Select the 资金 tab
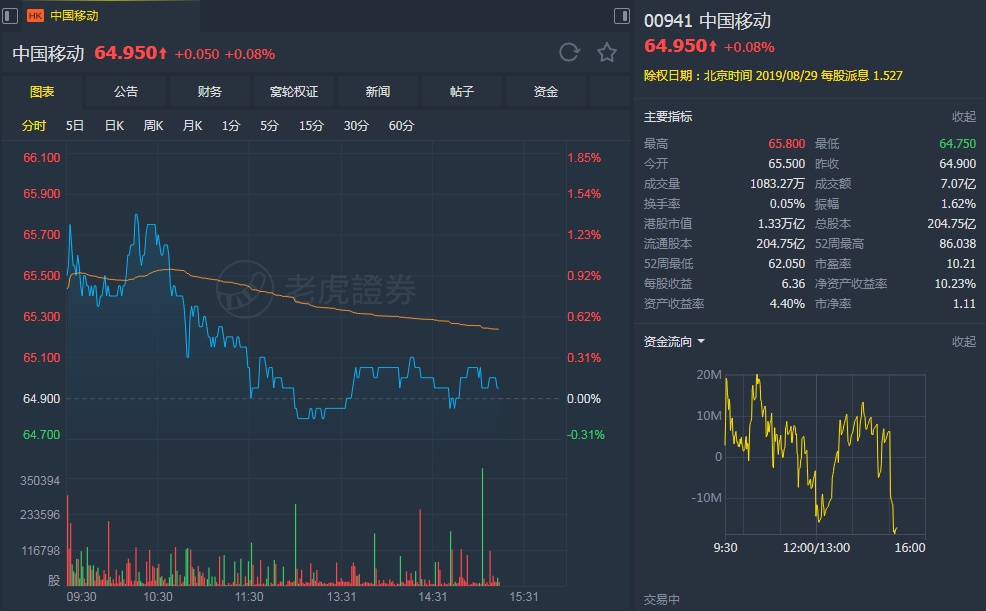Screen dimensions: 986x611 point(546,92)
